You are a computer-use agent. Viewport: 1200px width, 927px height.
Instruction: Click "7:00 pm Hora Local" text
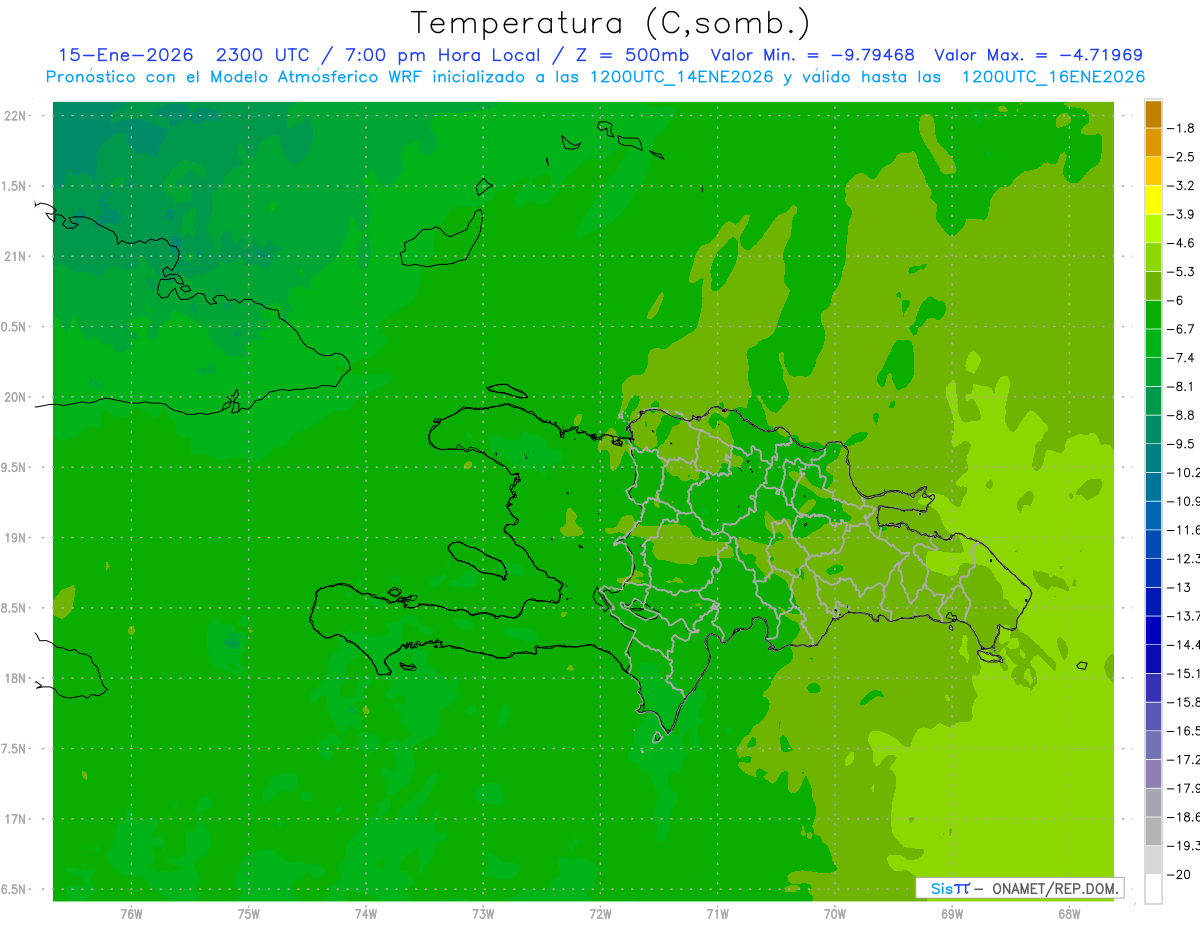click(x=442, y=55)
